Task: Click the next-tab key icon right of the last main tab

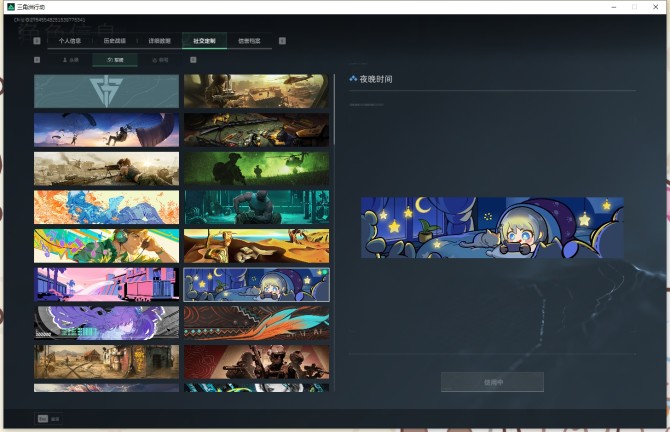Action: point(282,41)
